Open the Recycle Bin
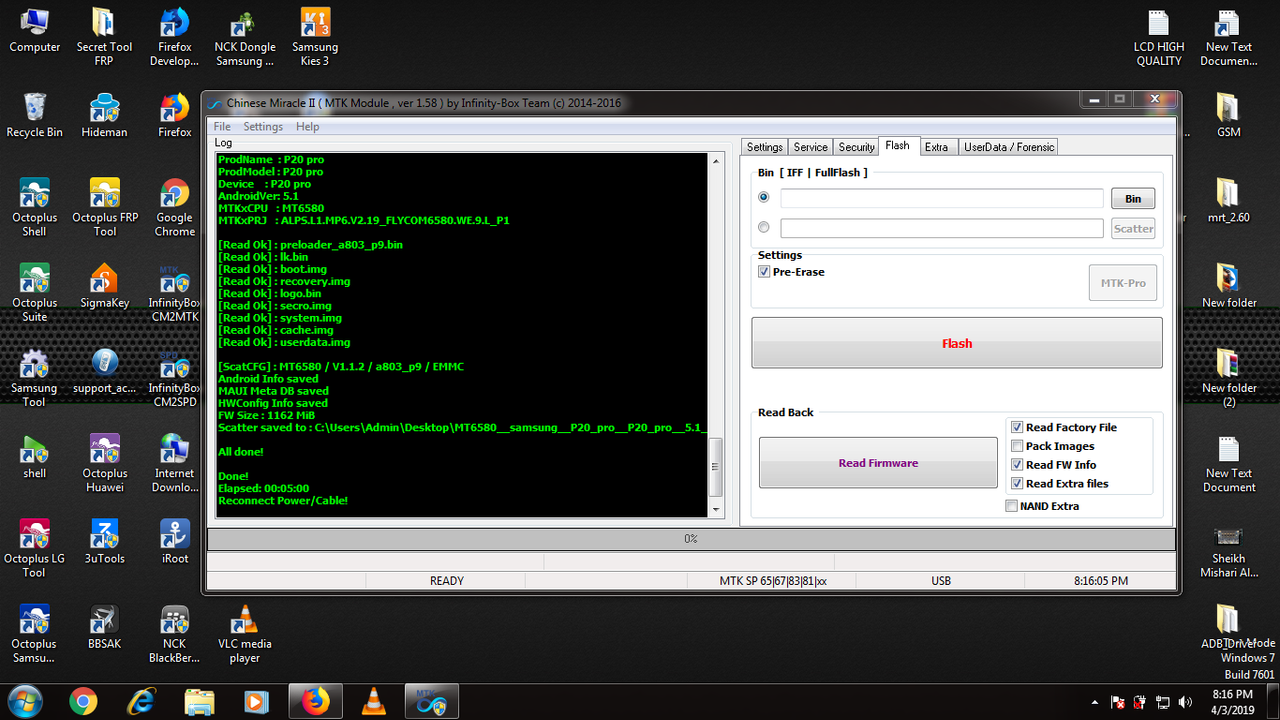Image resolution: width=1280 pixels, height=720 pixels. [x=35, y=114]
